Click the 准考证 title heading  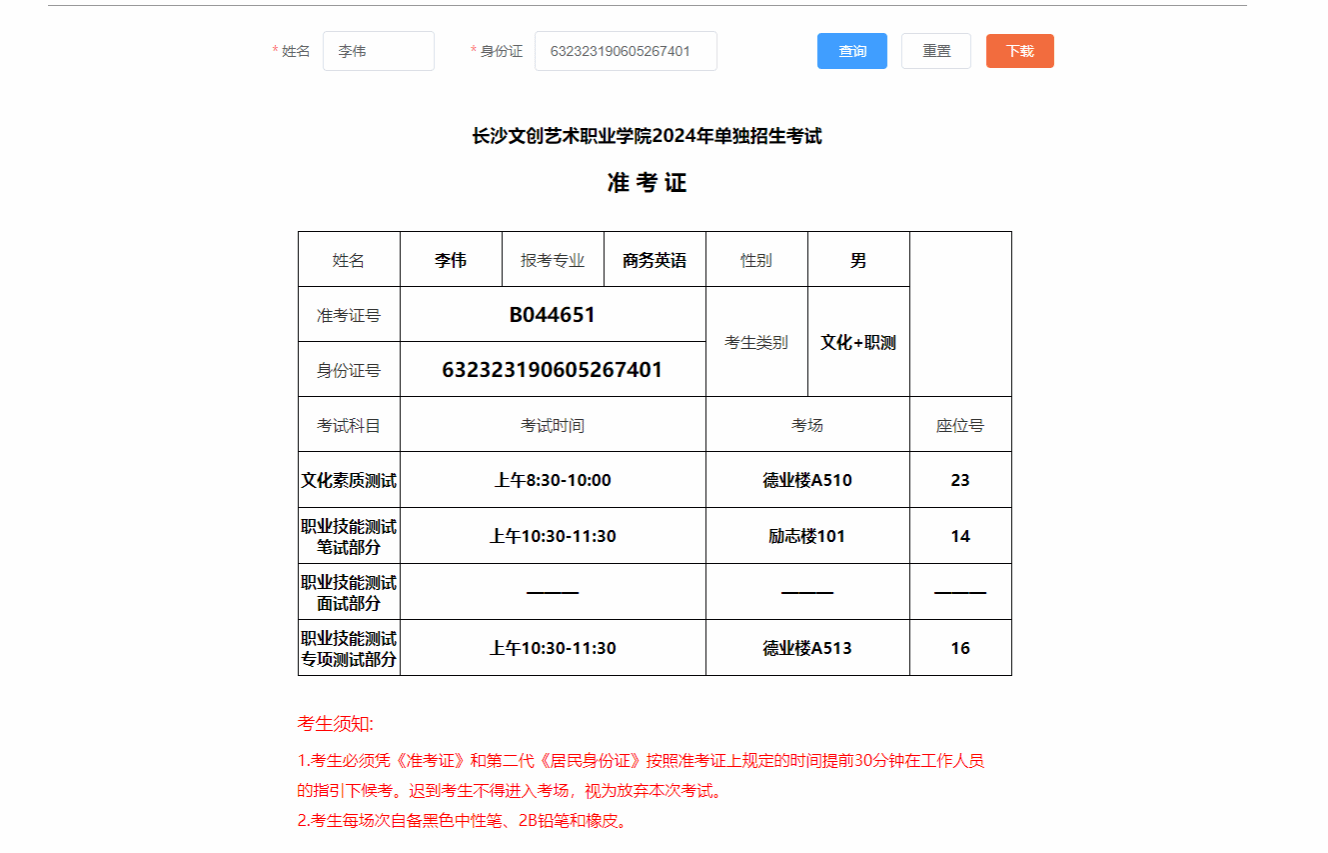[x=647, y=183]
